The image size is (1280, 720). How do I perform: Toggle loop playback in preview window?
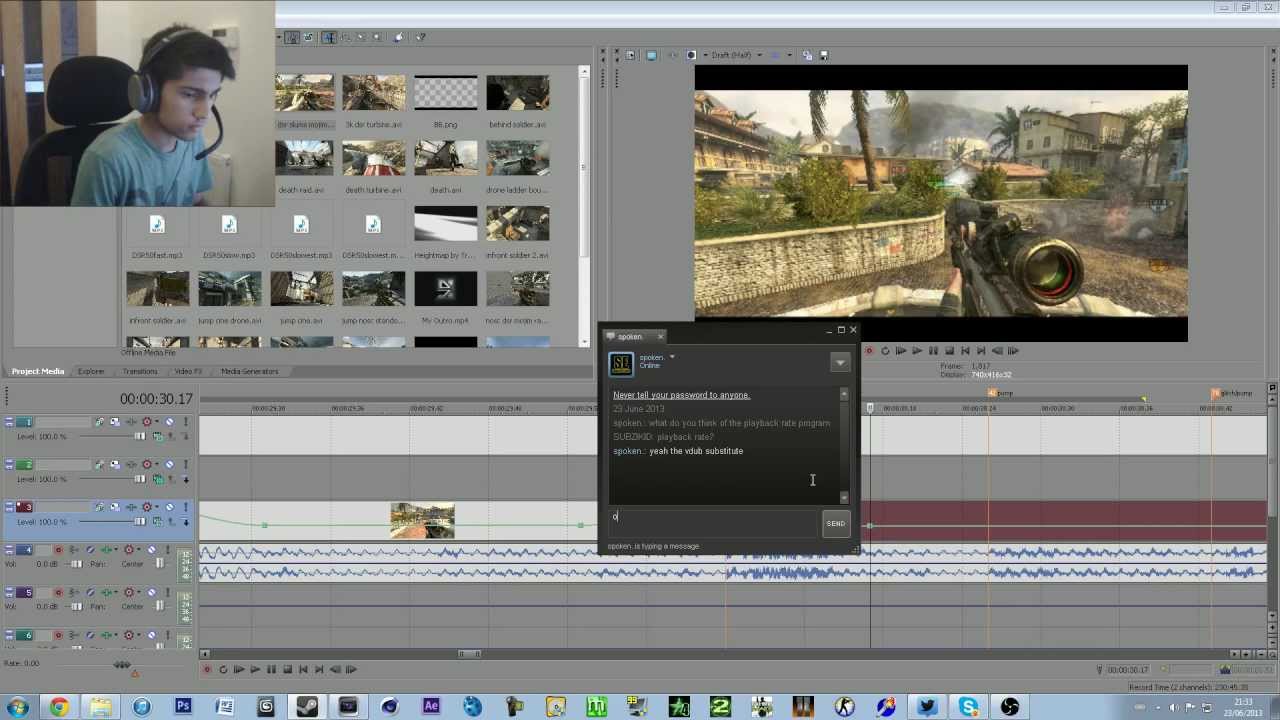(885, 351)
